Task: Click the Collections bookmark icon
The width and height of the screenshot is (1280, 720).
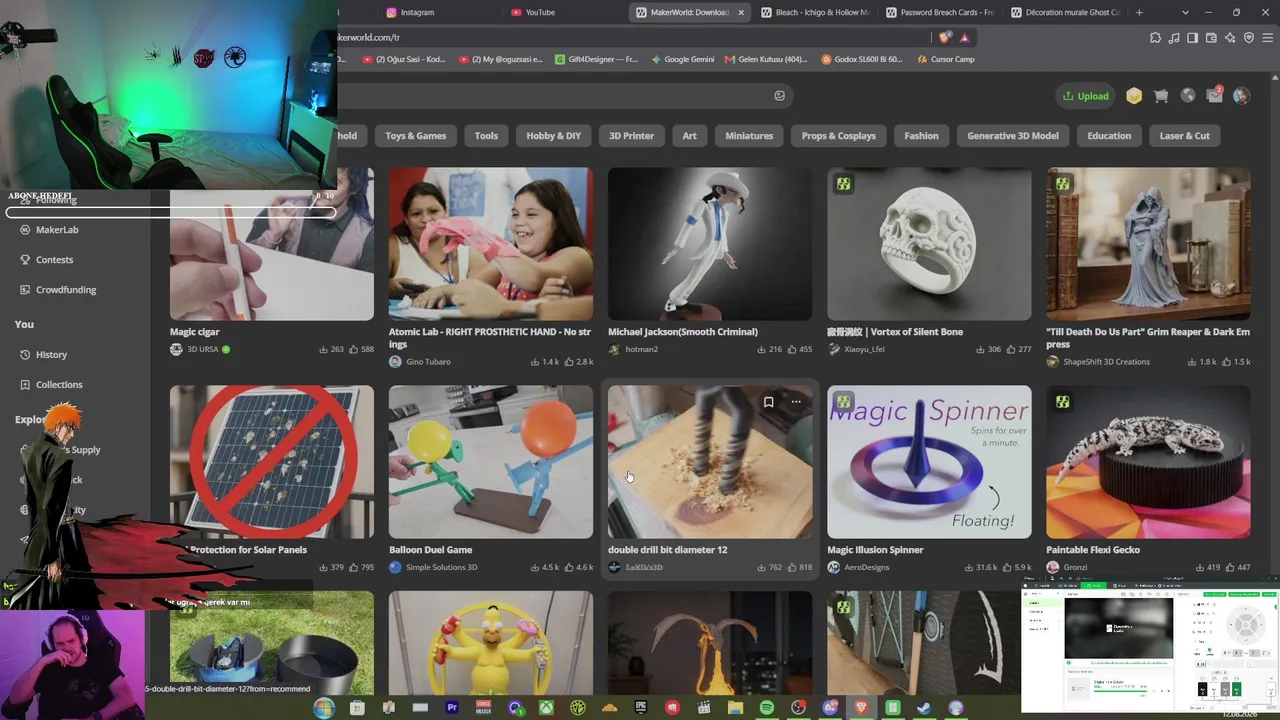Action: point(26,385)
